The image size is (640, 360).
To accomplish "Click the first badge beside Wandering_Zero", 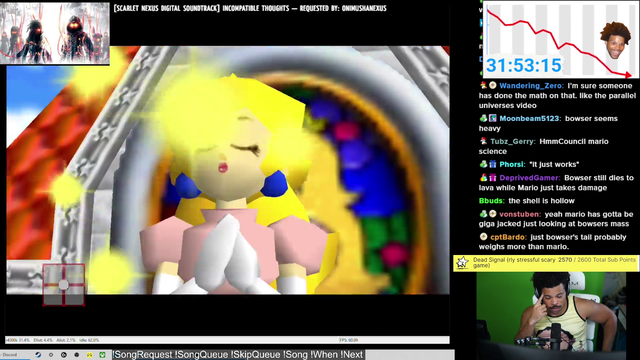I will pyautogui.click(x=484, y=85).
